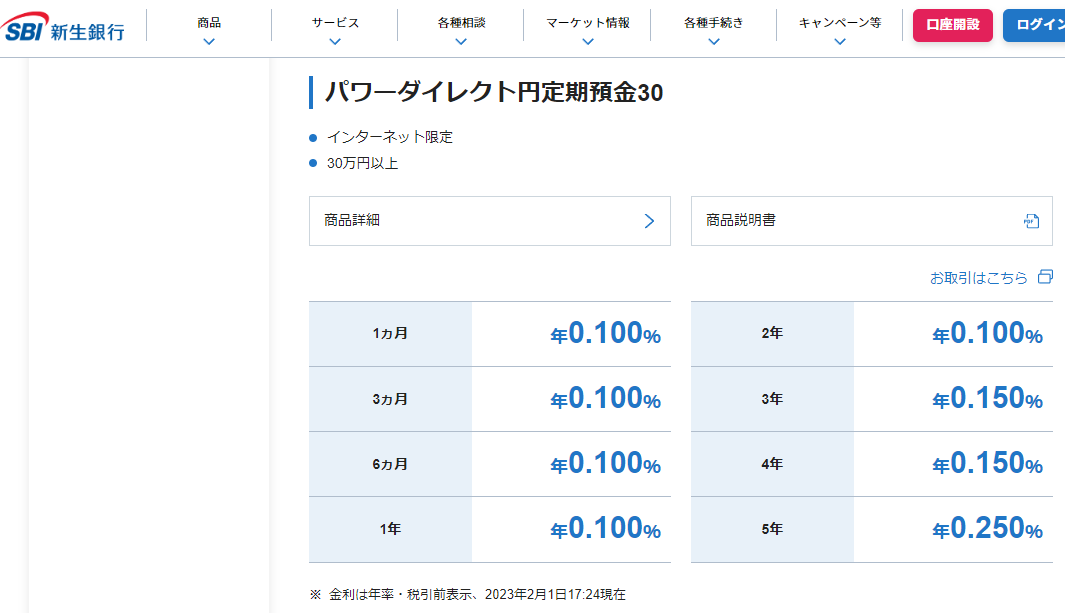
Task: Click the arrow icon in 商品詳細
Action: 649,221
